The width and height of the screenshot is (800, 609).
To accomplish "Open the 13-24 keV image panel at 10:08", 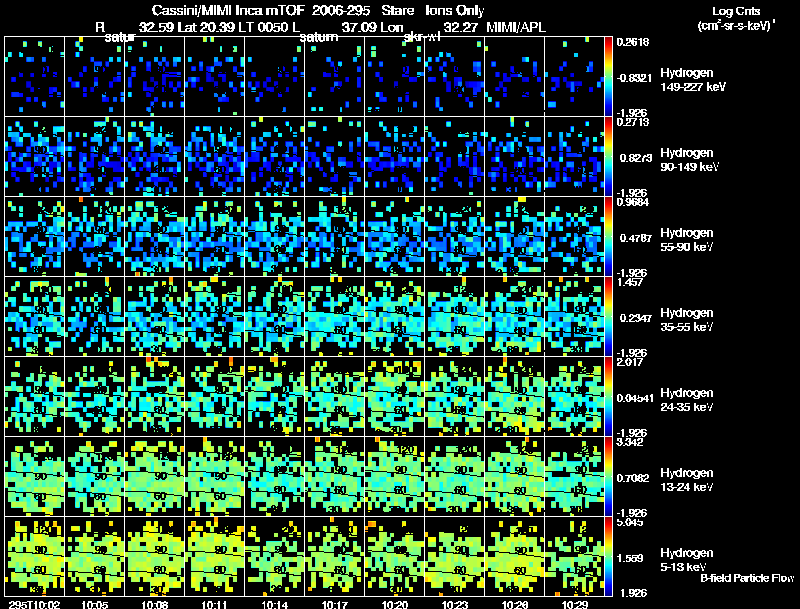I will pyautogui.click(x=155, y=476).
